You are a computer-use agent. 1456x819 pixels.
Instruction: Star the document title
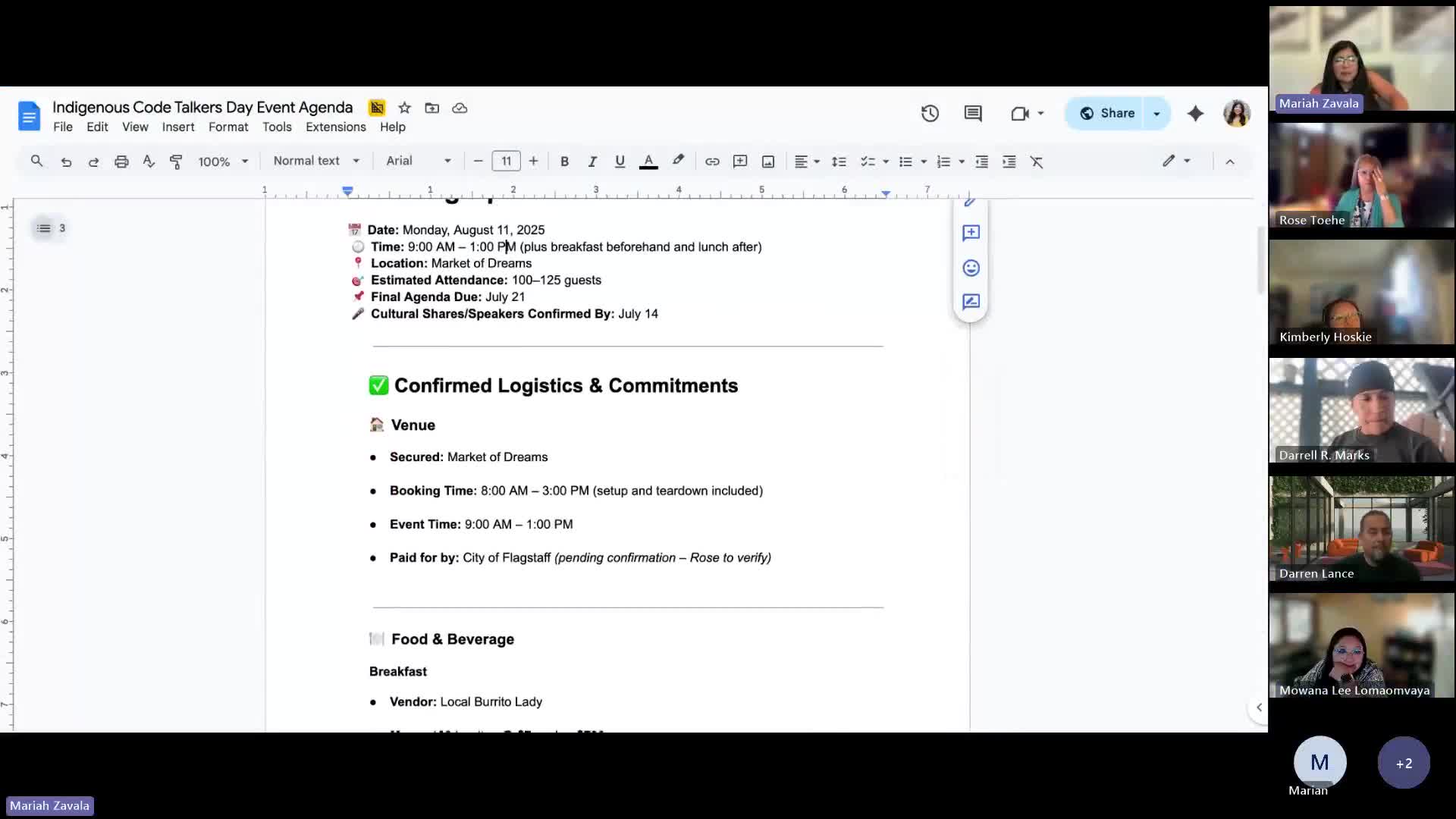405,108
